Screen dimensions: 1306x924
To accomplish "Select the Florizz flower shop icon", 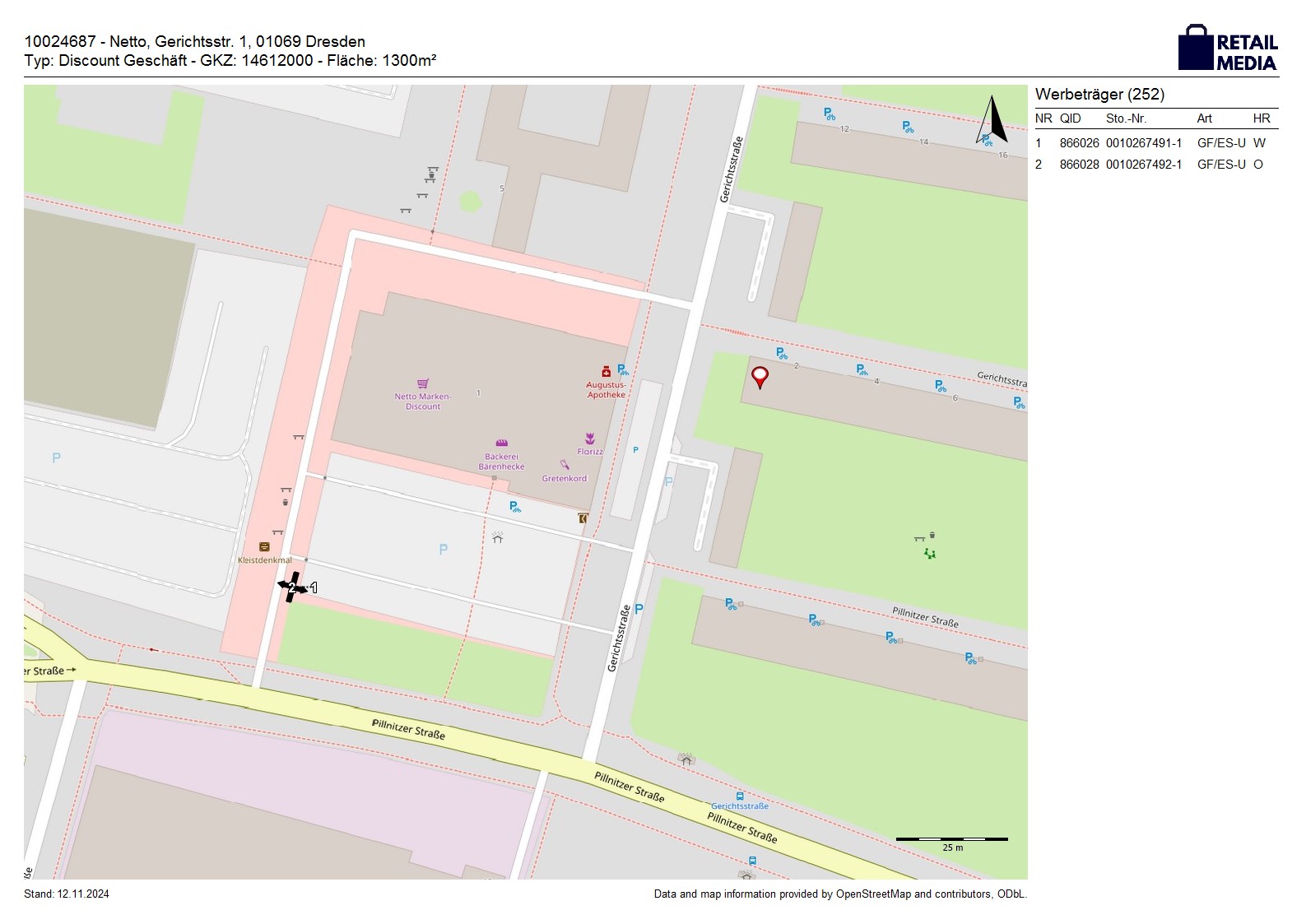I will 590,438.
